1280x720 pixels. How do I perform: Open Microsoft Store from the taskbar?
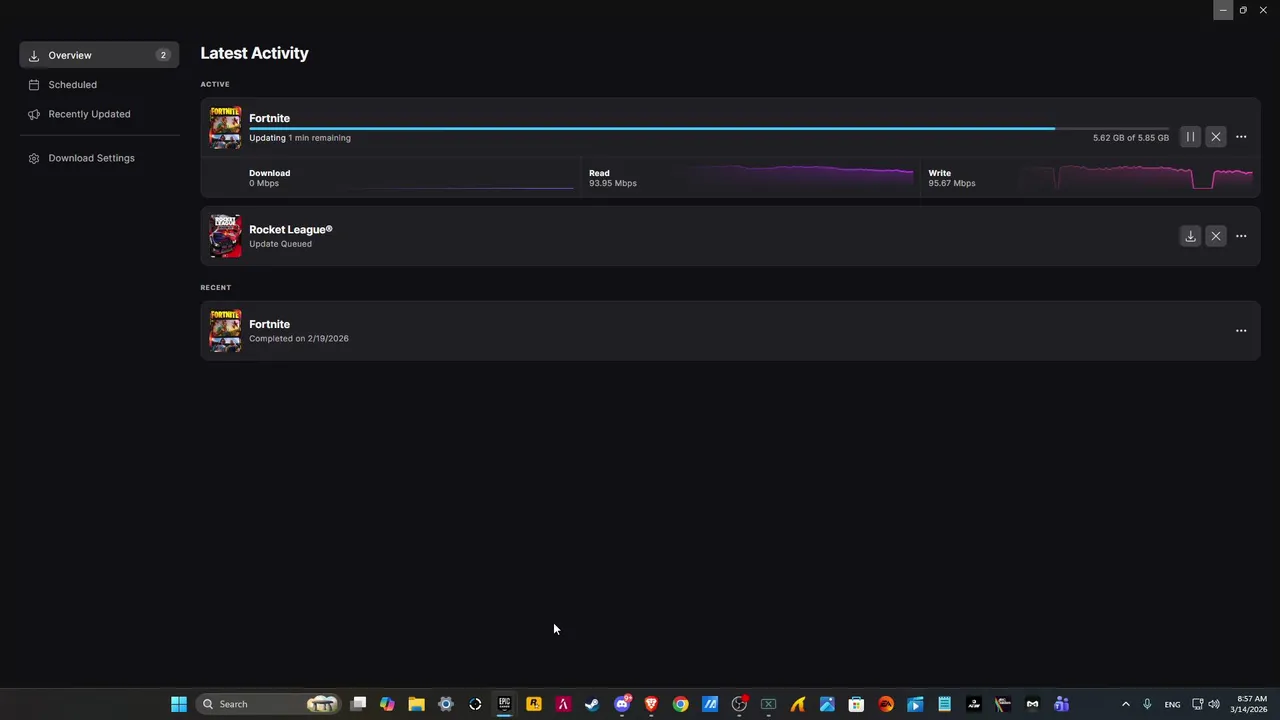[856, 704]
